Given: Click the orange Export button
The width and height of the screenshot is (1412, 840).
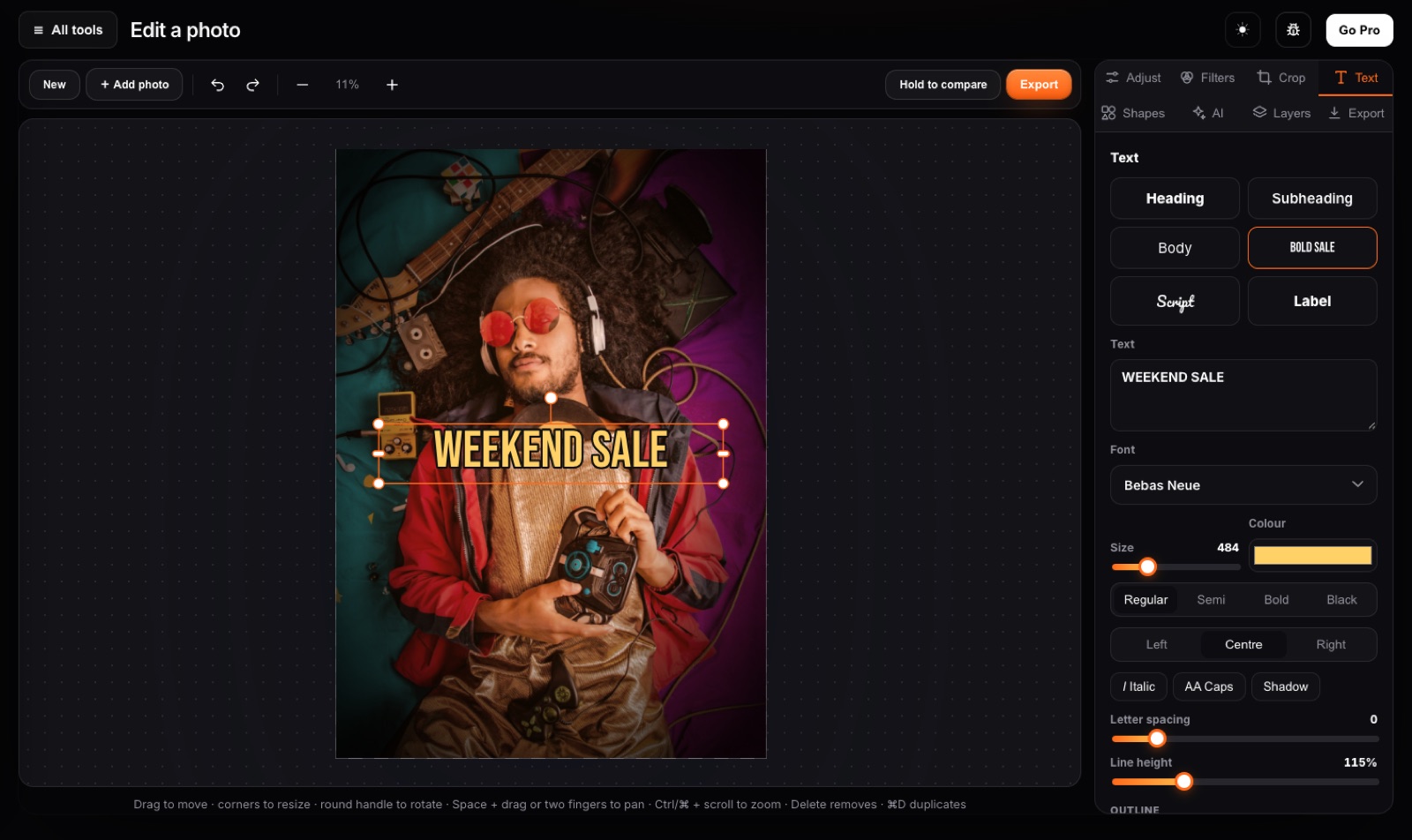Looking at the screenshot, I should 1039,85.
